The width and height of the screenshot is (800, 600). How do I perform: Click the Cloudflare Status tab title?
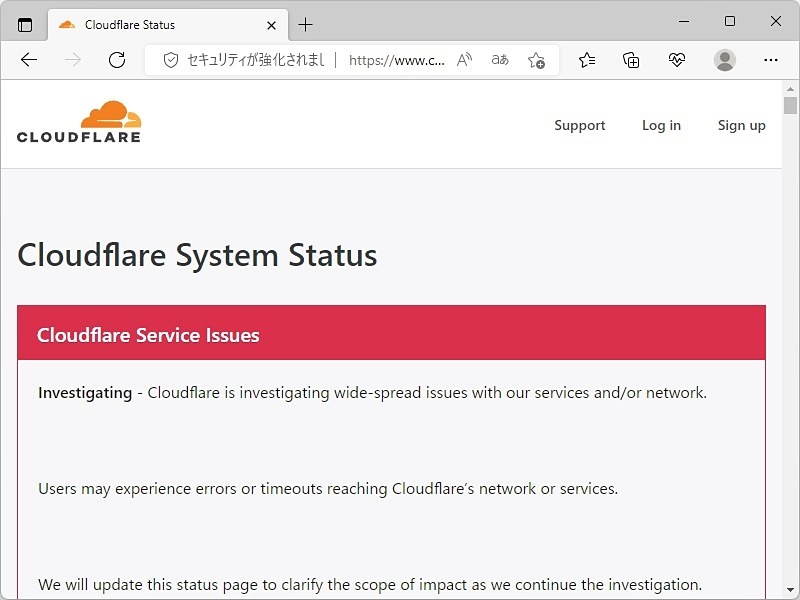[130, 25]
